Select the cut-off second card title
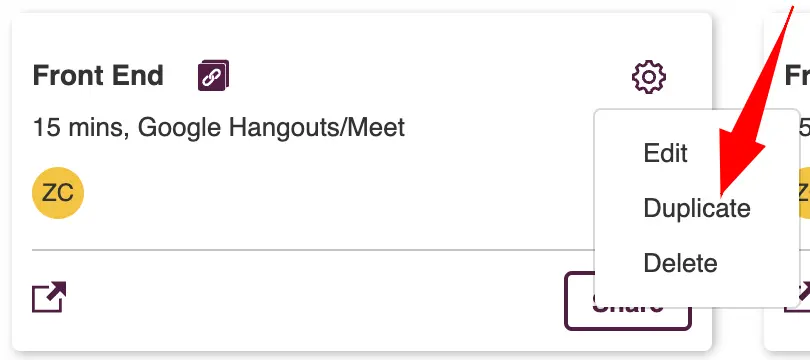Screen dimensions: 810x360 [797, 75]
